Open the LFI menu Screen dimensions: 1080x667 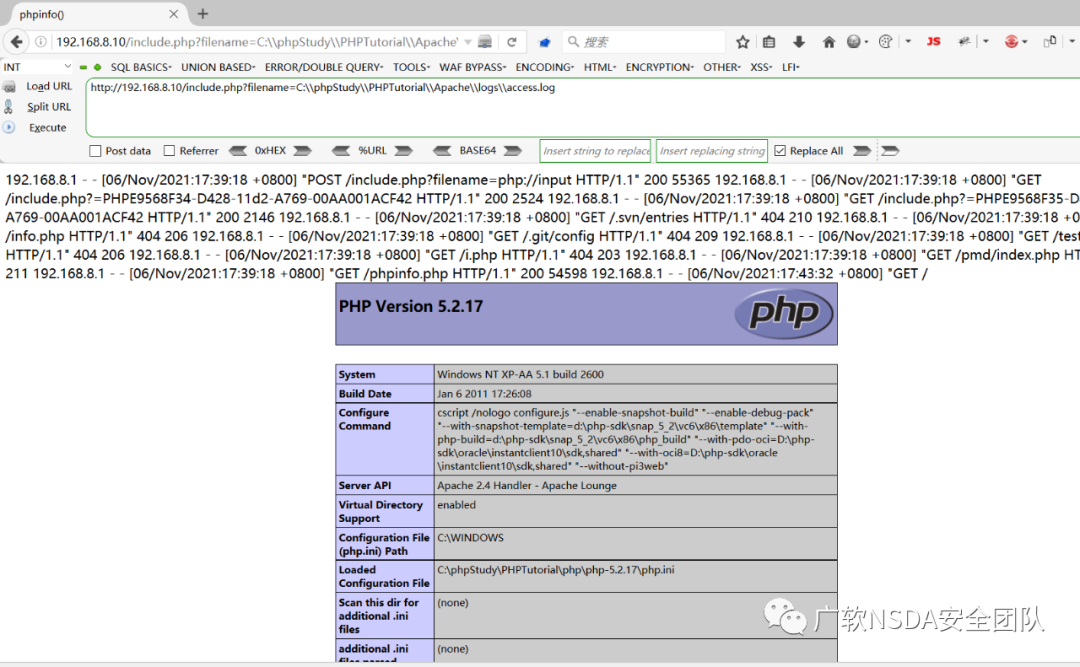[x=791, y=67]
